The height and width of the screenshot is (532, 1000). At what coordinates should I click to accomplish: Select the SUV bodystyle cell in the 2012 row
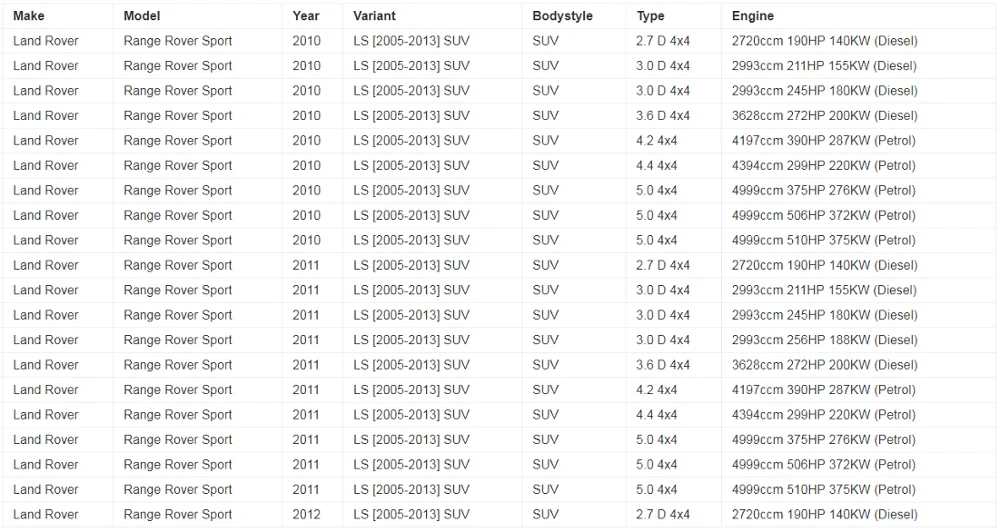coord(546,515)
